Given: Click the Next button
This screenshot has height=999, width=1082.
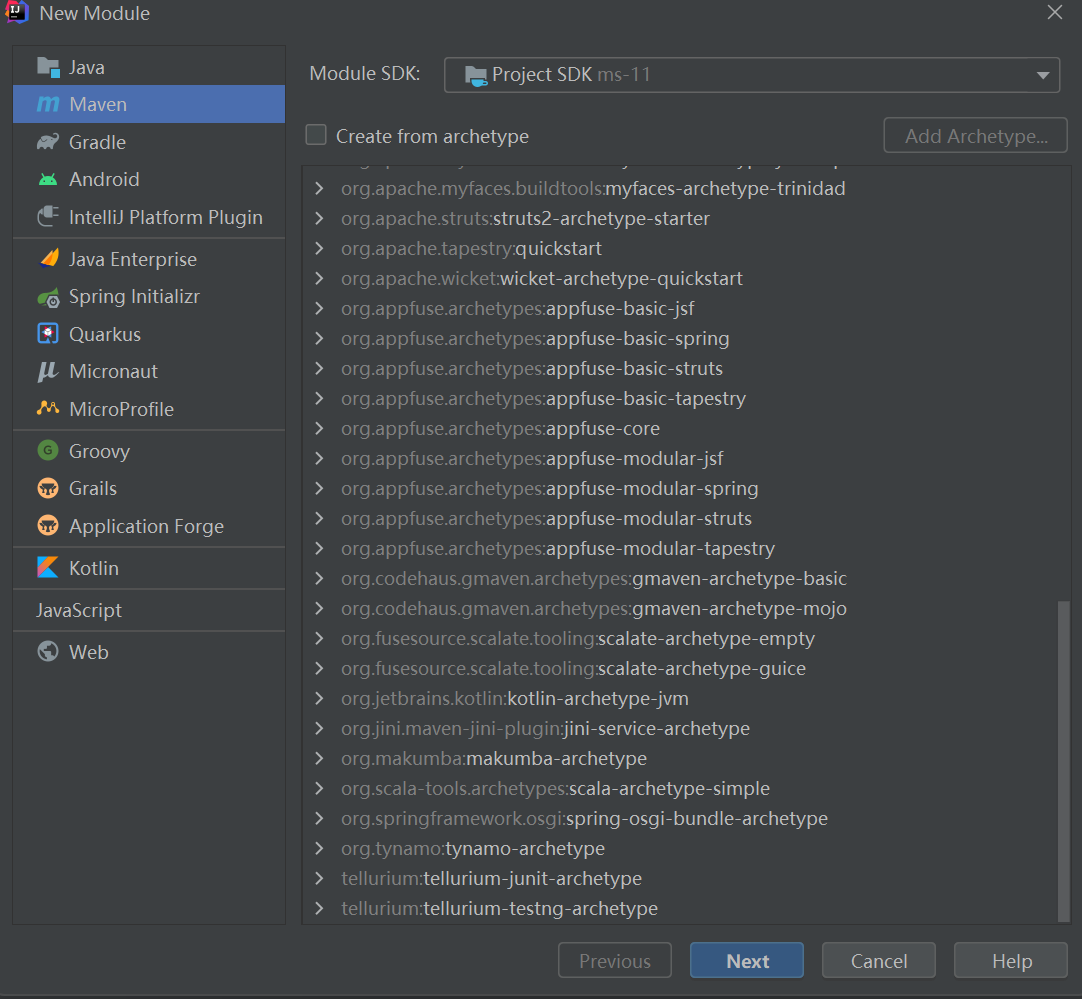Looking at the screenshot, I should [747, 960].
